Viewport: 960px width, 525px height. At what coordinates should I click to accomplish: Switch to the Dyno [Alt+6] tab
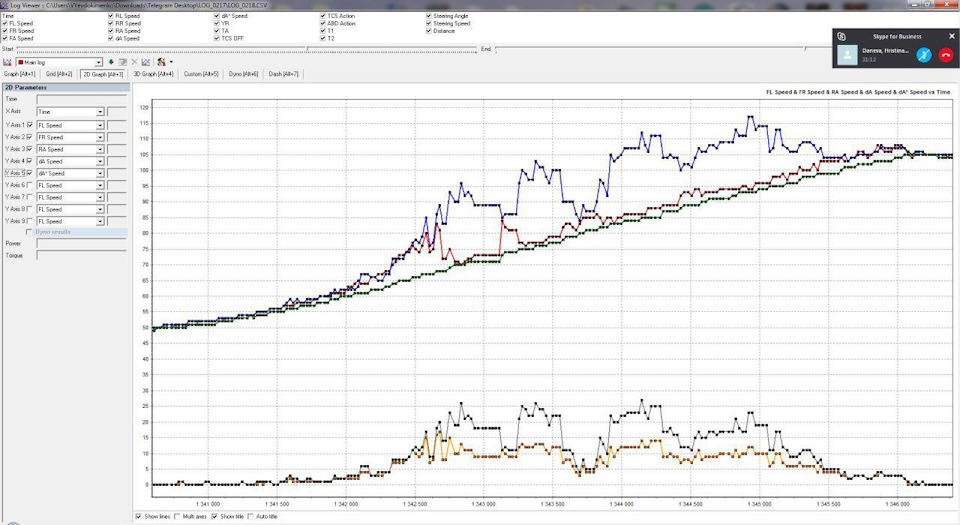click(244, 74)
